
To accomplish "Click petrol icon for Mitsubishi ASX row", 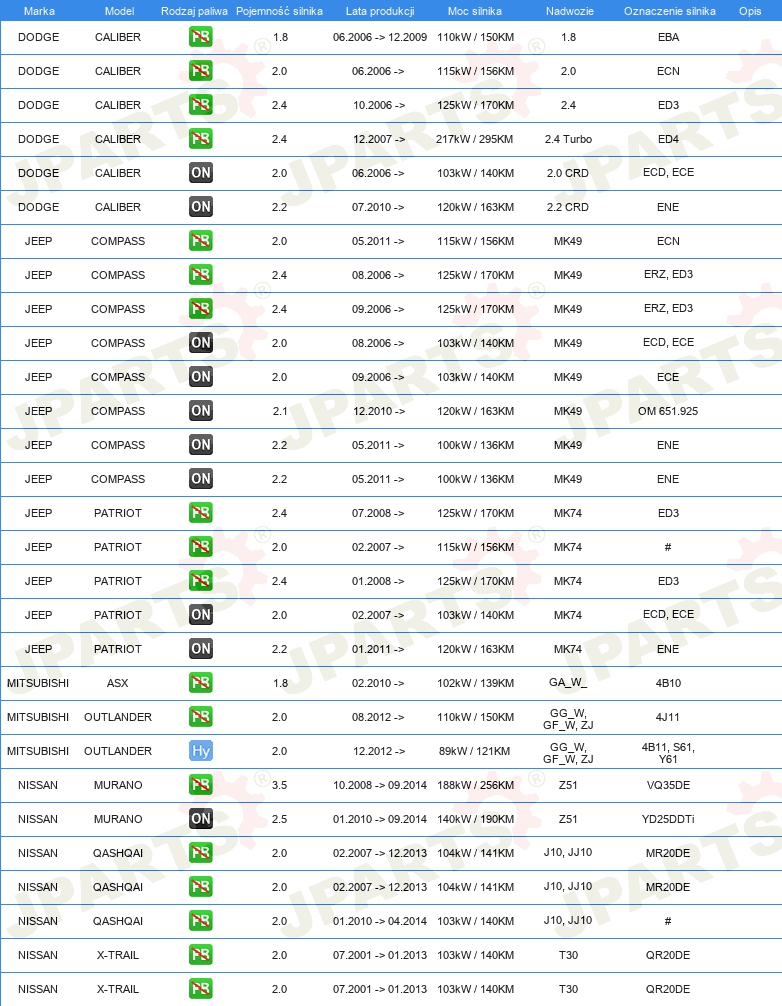I will pos(201,683).
